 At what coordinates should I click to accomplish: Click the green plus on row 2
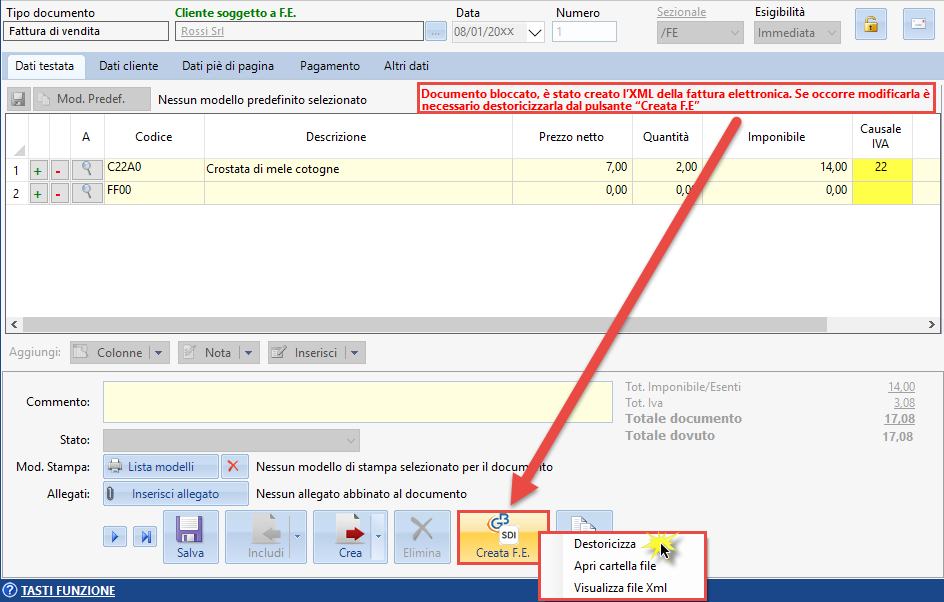coord(38,194)
